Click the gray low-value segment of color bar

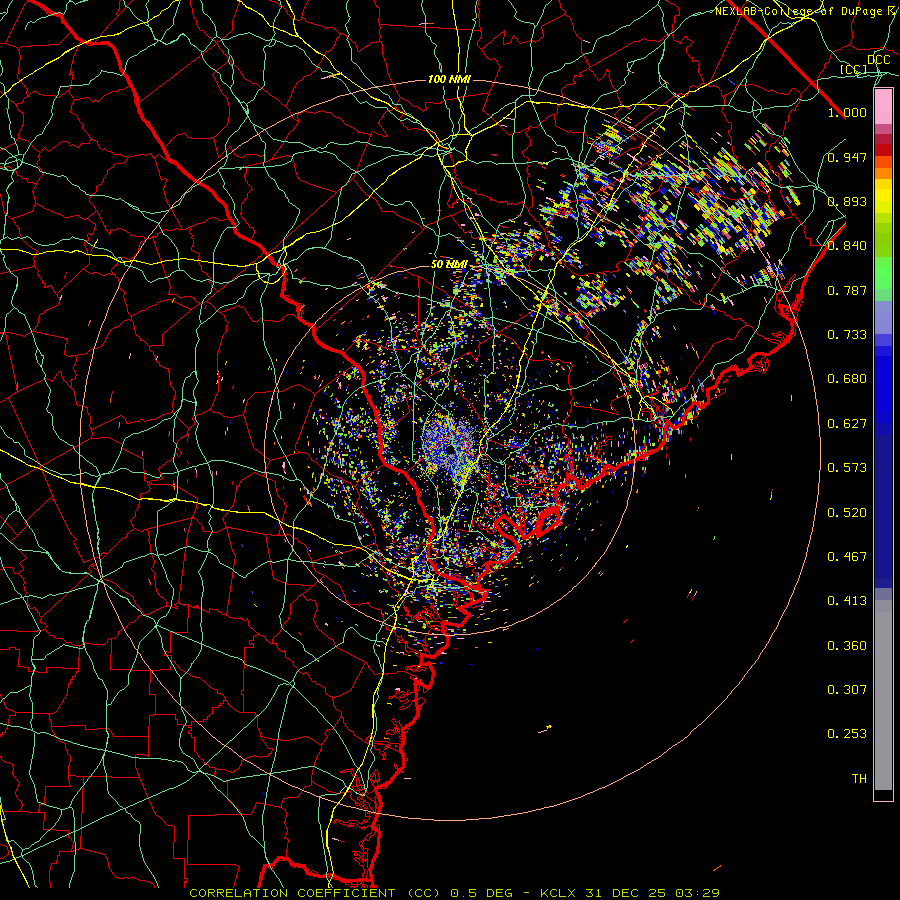(883, 695)
